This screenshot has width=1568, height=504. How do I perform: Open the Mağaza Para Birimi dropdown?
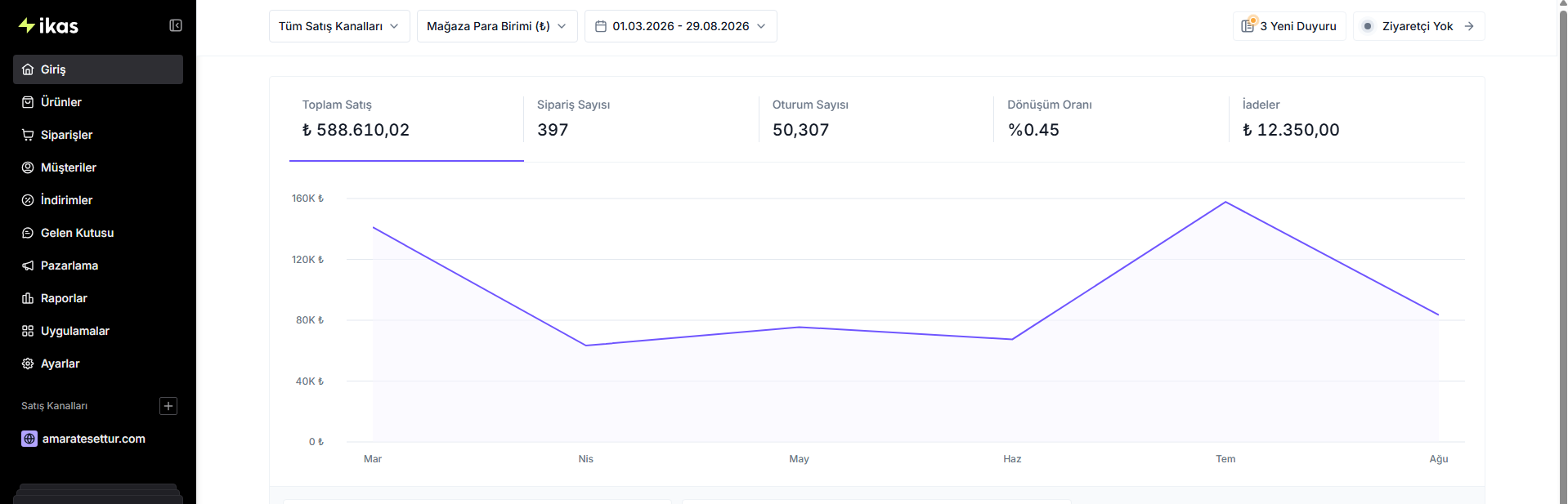point(497,26)
